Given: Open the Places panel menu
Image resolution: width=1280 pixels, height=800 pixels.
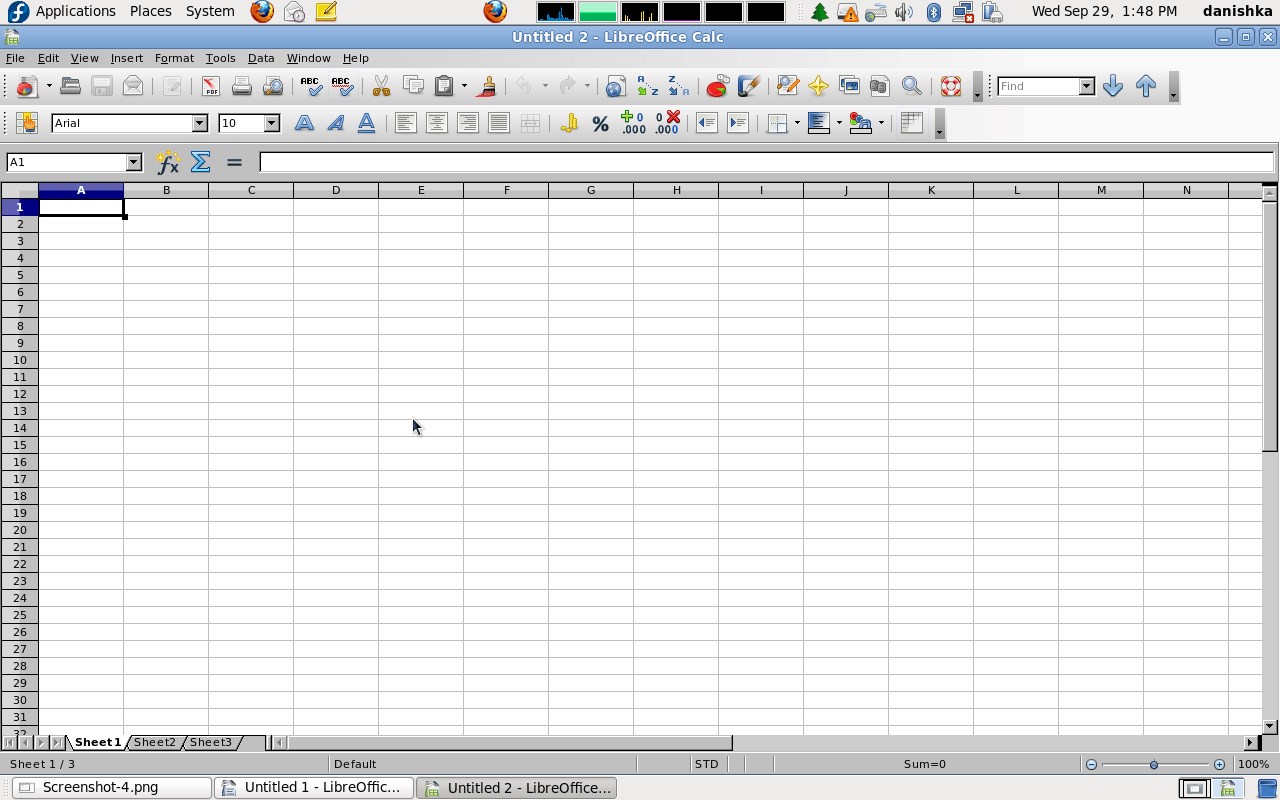Looking at the screenshot, I should pyautogui.click(x=150, y=11).
